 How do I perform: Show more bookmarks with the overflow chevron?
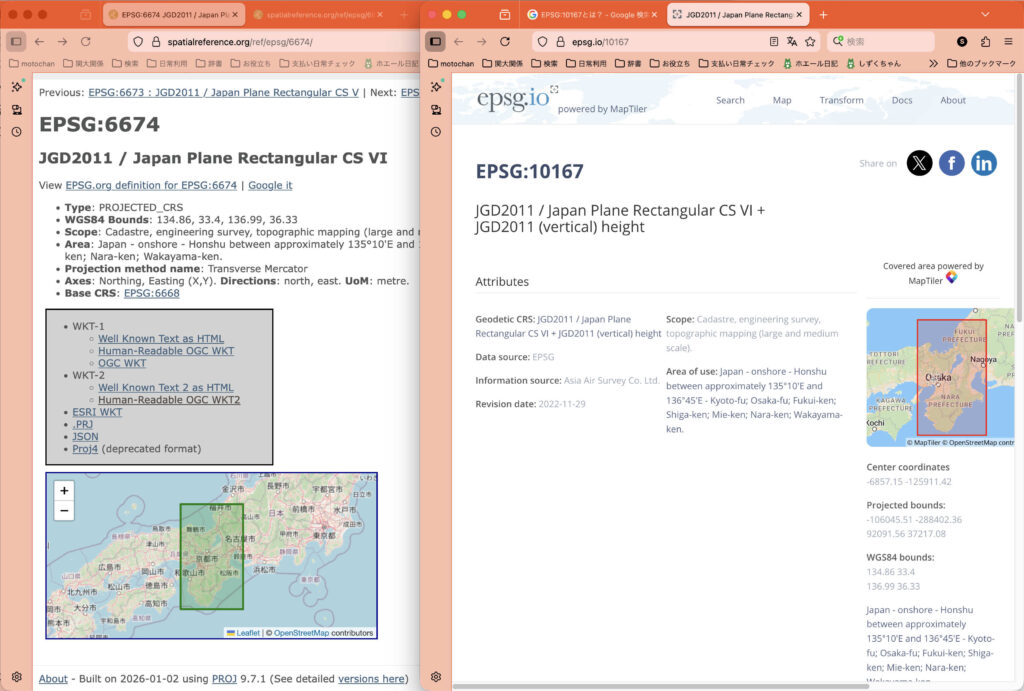pos(934,63)
